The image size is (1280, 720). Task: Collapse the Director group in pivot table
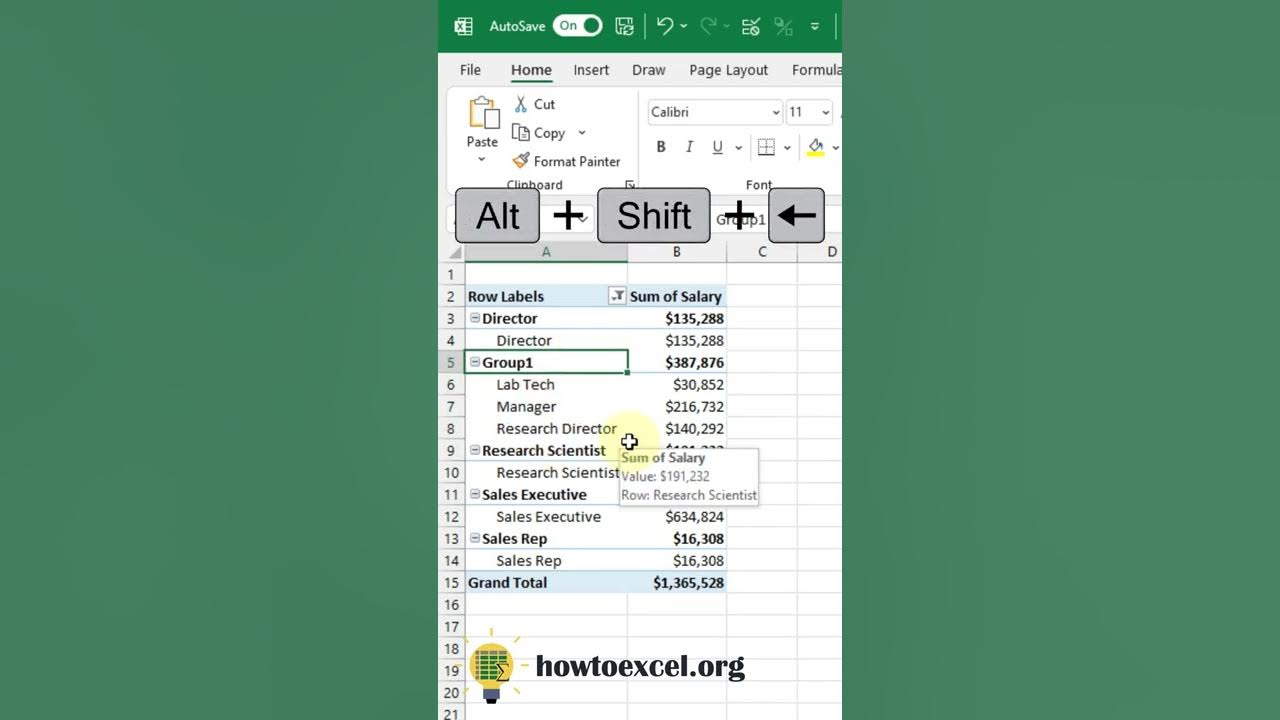coord(475,318)
